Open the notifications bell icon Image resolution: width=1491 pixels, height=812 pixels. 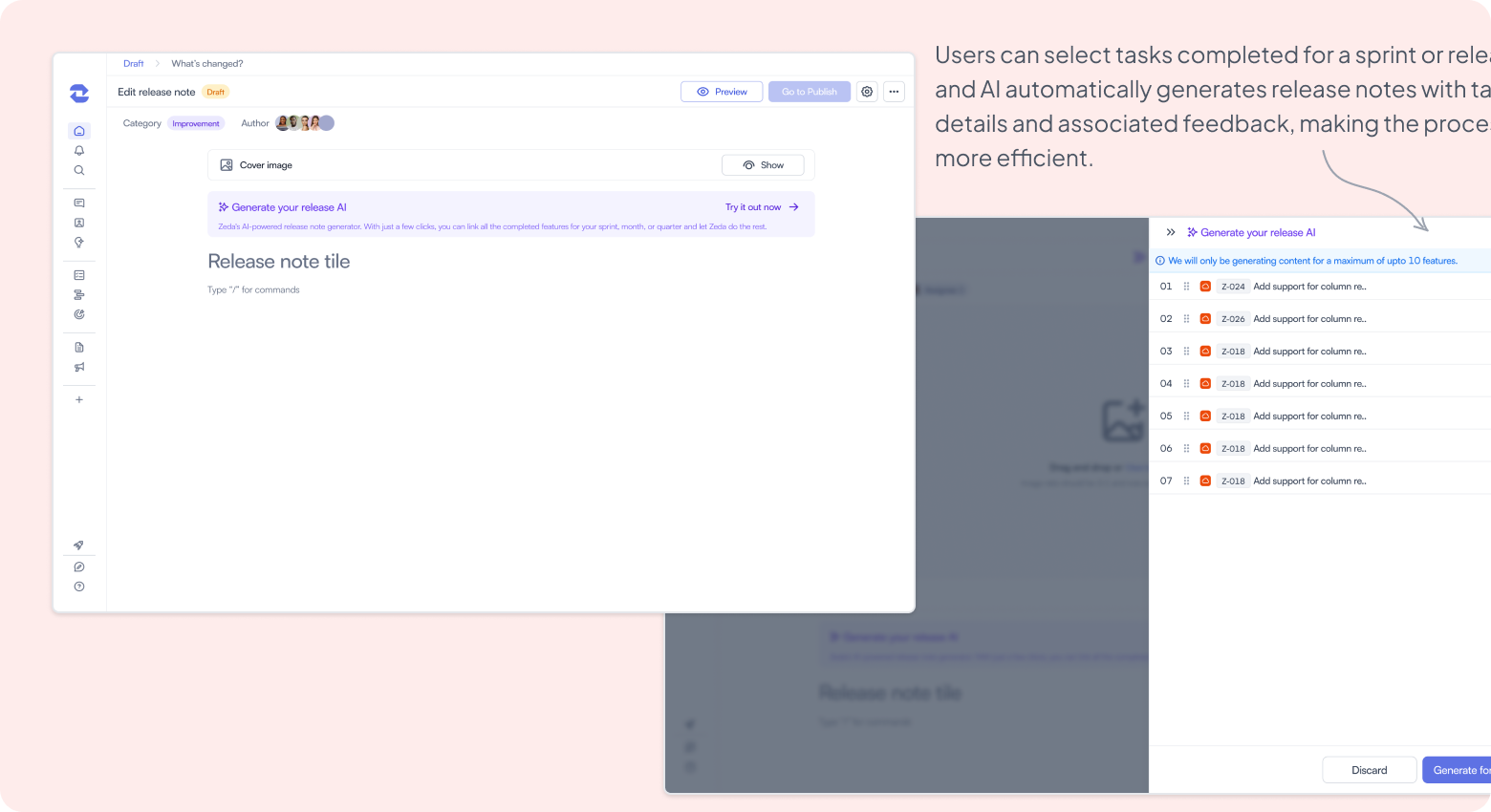point(79,151)
